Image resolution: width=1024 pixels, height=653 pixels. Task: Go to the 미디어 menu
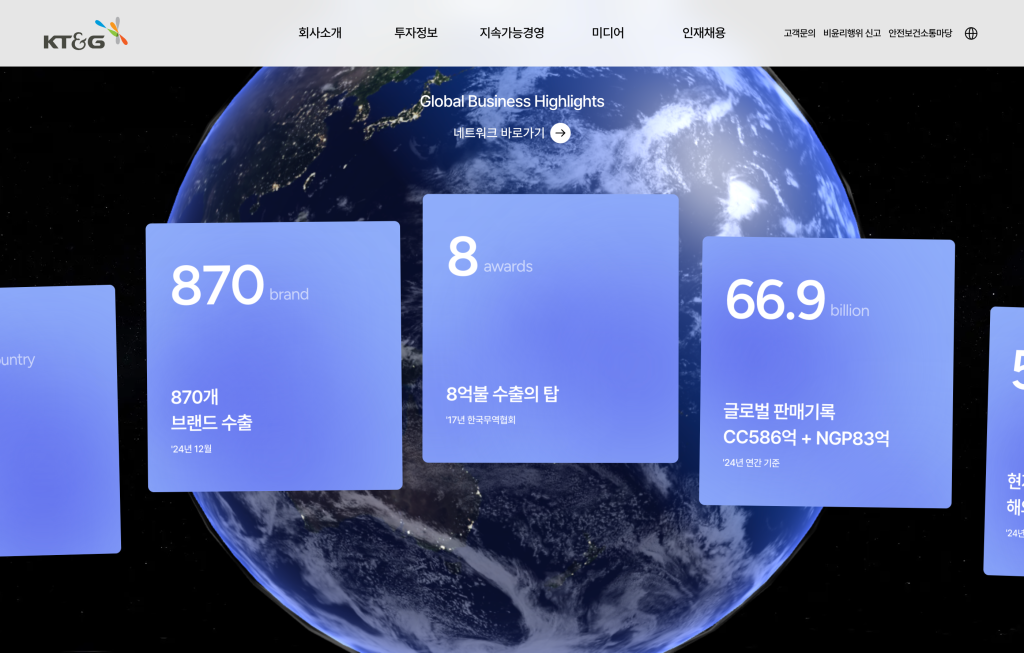(x=608, y=33)
